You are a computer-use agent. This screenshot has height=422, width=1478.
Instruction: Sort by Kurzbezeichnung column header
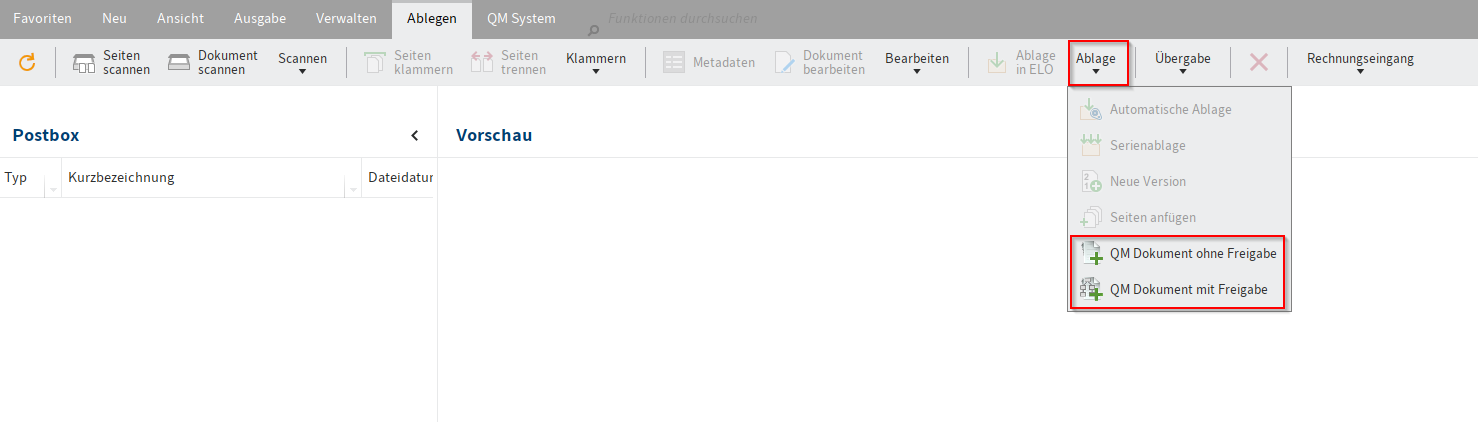(x=121, y=178)
